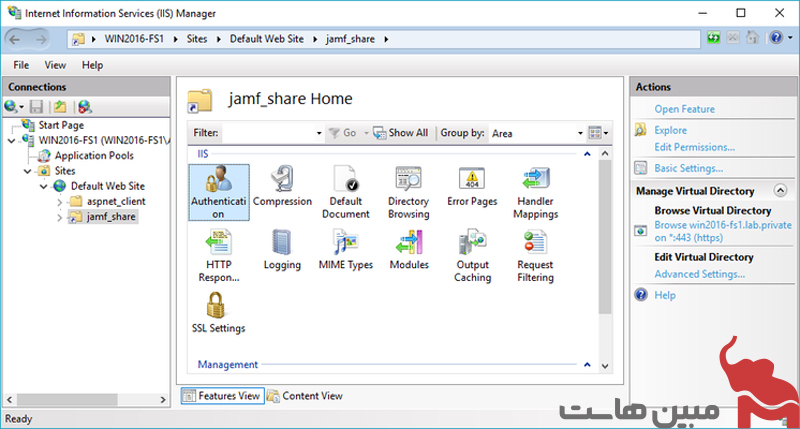Open the Default Document feature

(x=345, y=192)
